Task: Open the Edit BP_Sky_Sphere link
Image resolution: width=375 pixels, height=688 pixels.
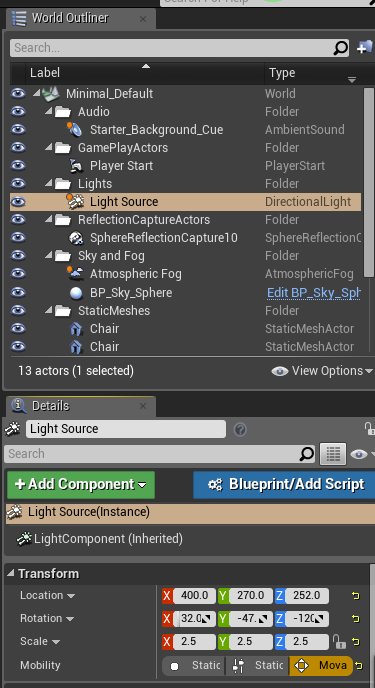Action: [314, 293]
